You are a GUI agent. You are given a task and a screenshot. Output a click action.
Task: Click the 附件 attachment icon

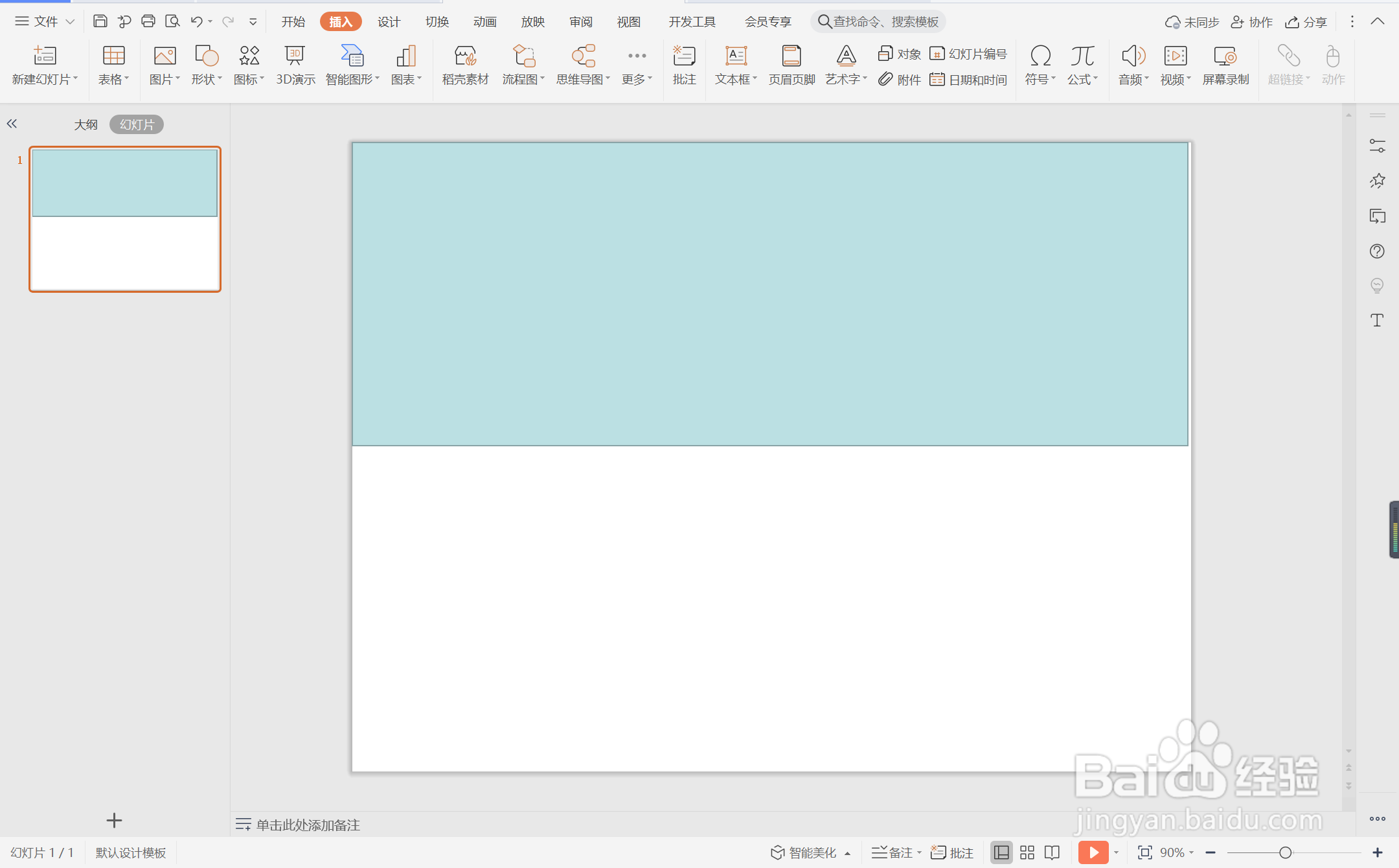pos(900,80)
